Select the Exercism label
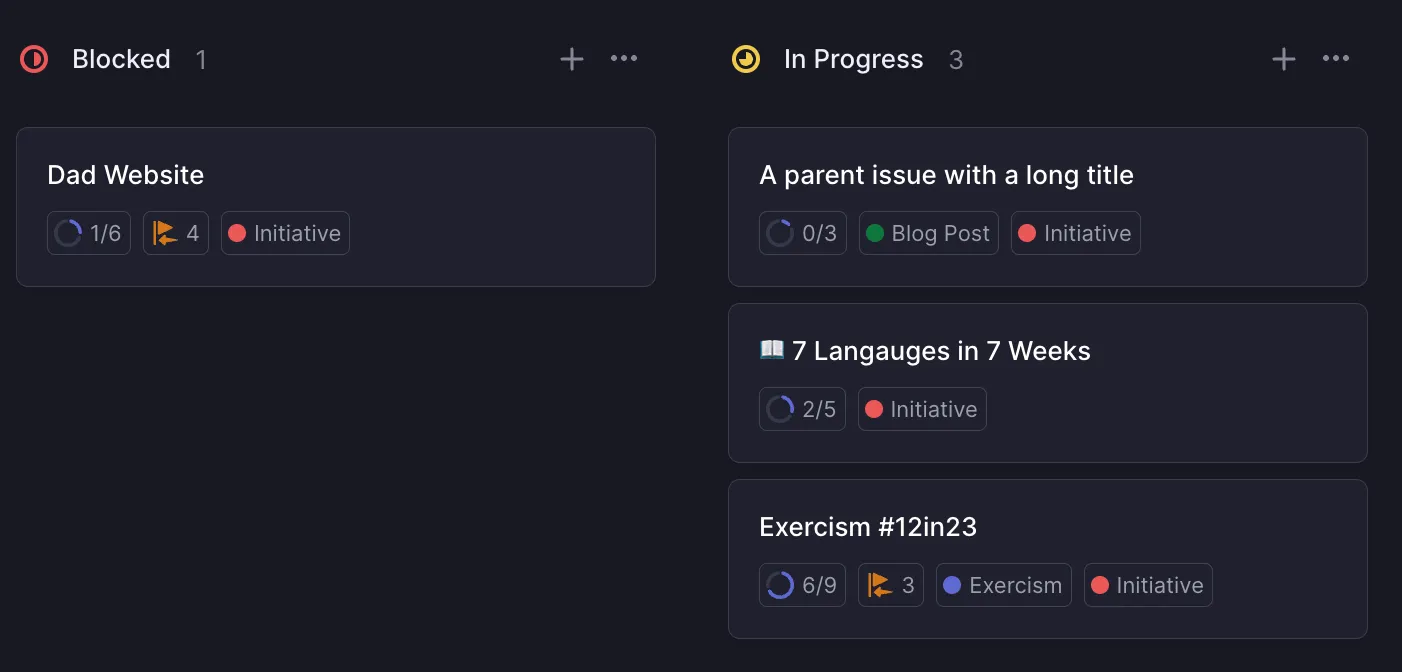1402x672 pixels. coord(1003,586)
